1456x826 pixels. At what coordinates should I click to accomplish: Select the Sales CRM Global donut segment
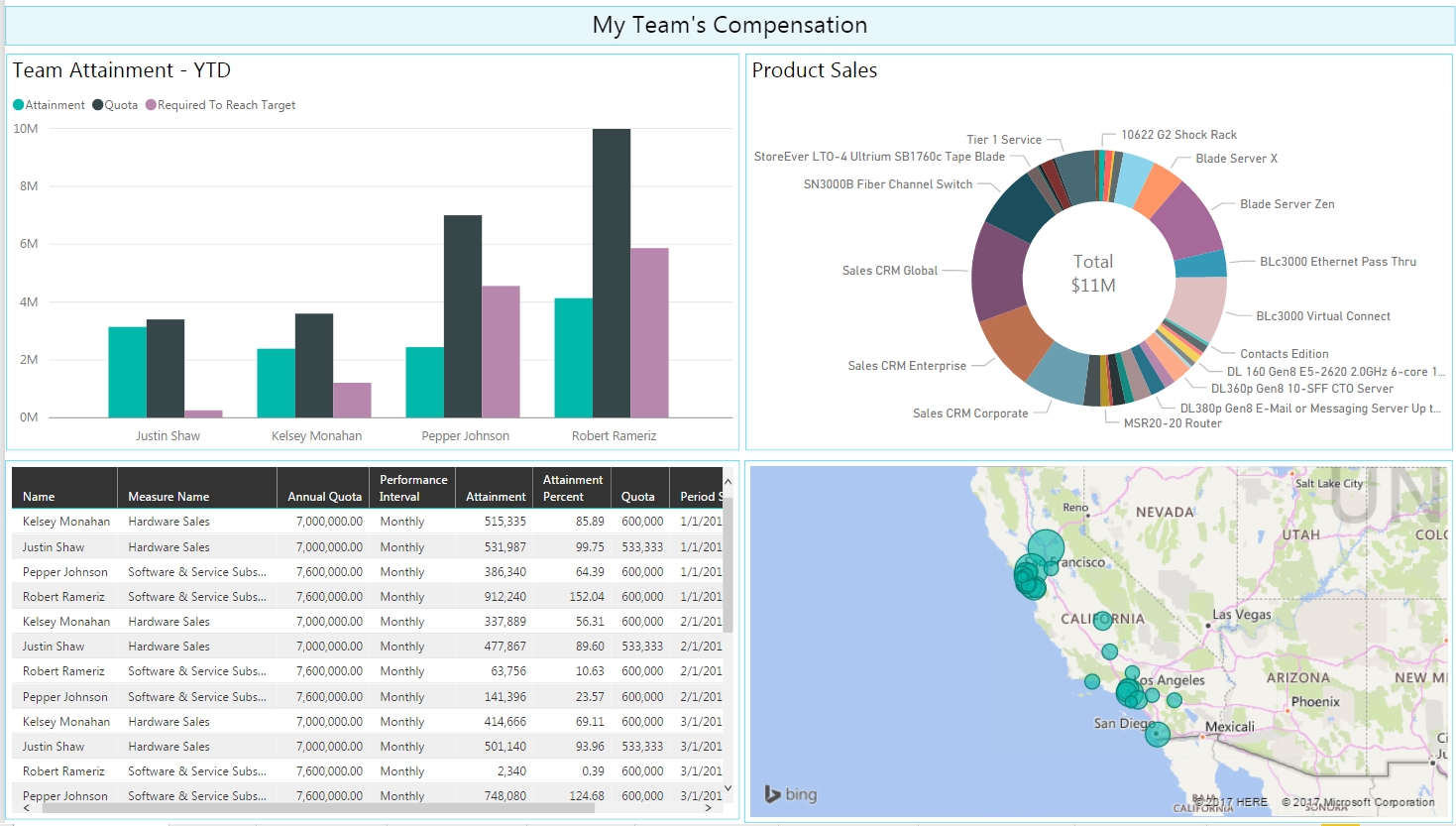(998, 273)
